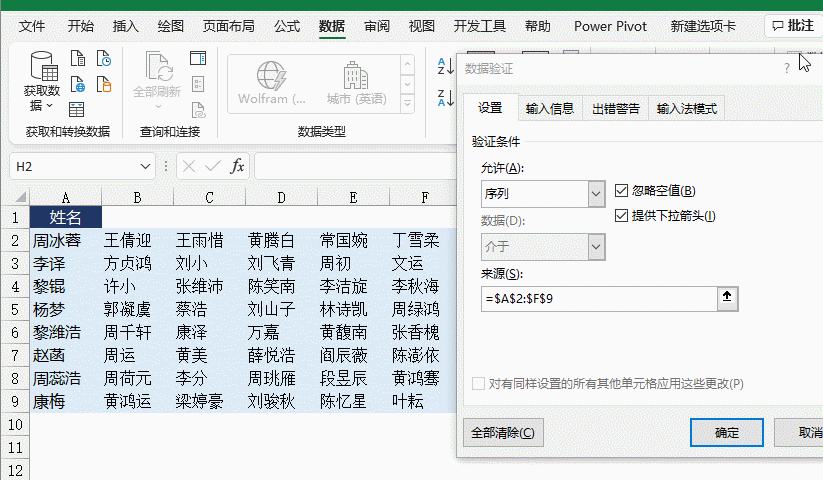Click the 确定 button

point(726,433)
